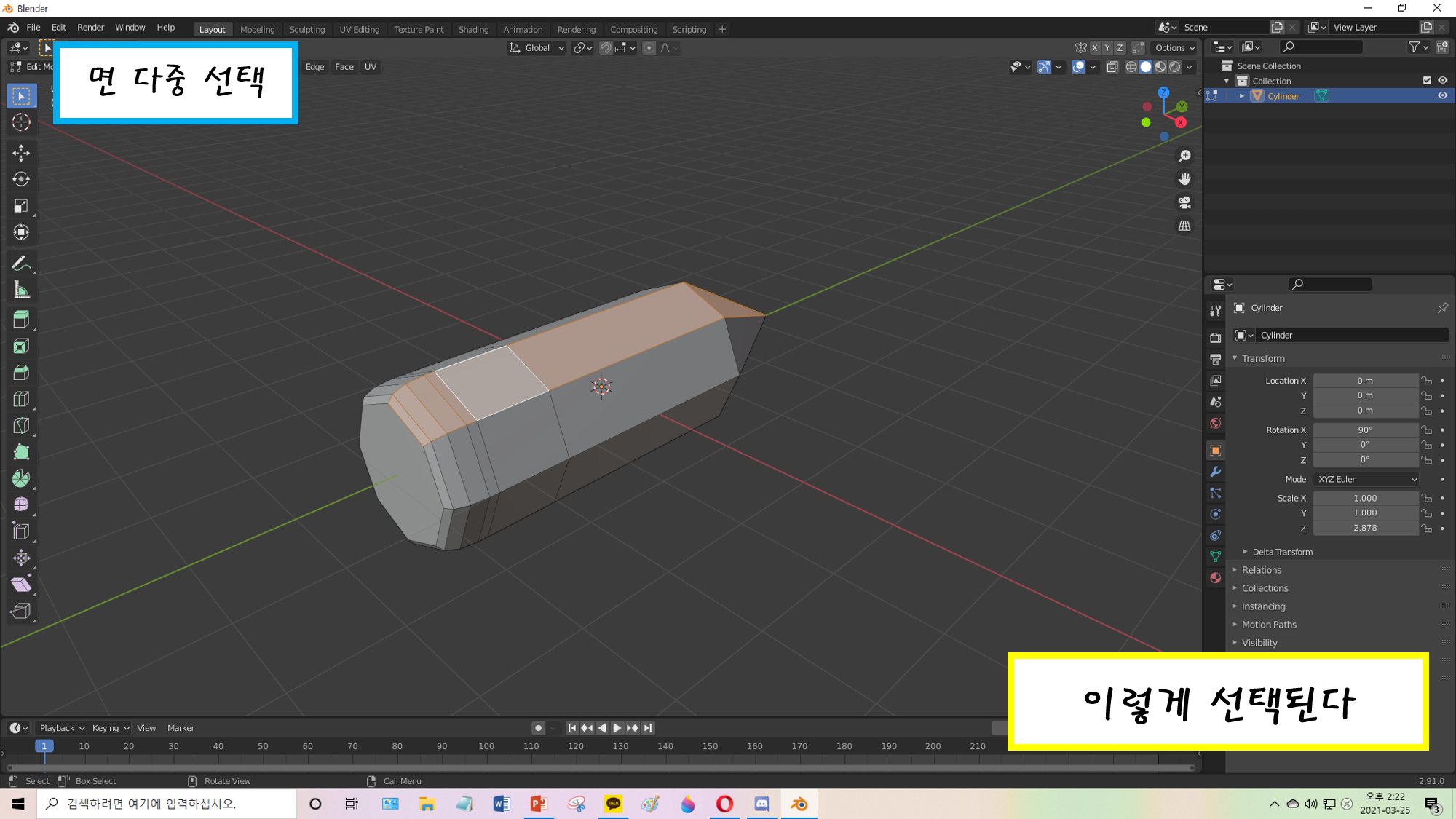Select the Annotate pencil tool
This screenshot has height=819, width=1456.
coord(21,264)
